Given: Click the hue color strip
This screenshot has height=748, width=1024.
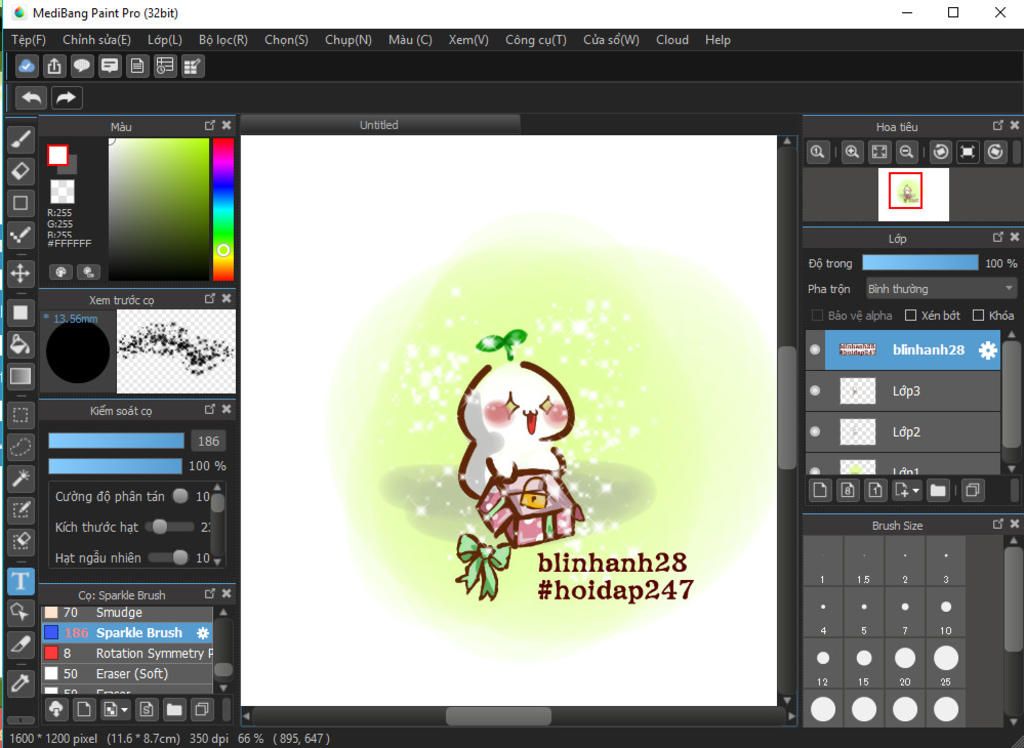Looking at the screenshot, I should [x=223, y=209].
